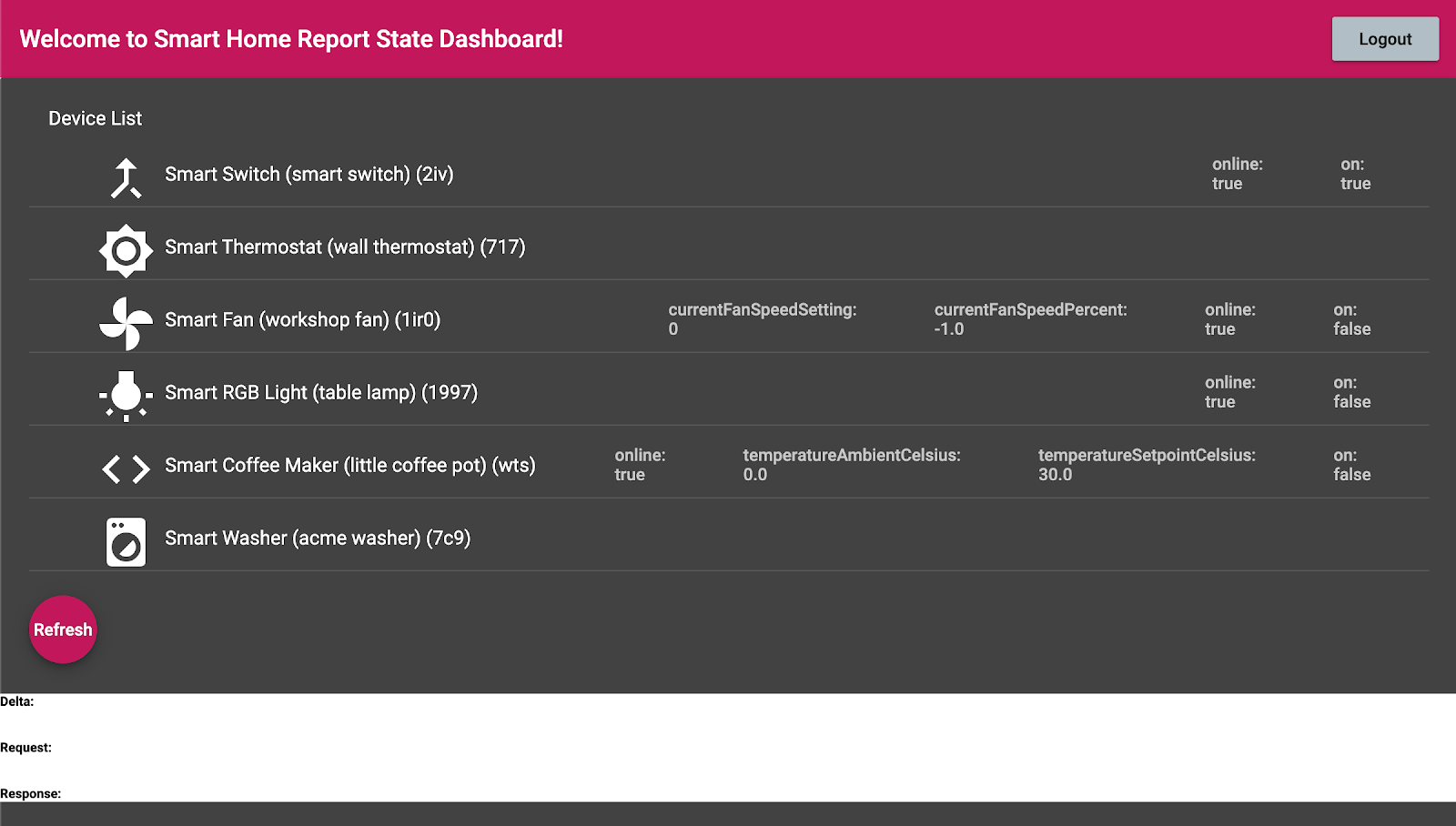The image size is (1456, 826).
Task: Select the Smart Thermostat (717) device name
Action: [345, 247]
